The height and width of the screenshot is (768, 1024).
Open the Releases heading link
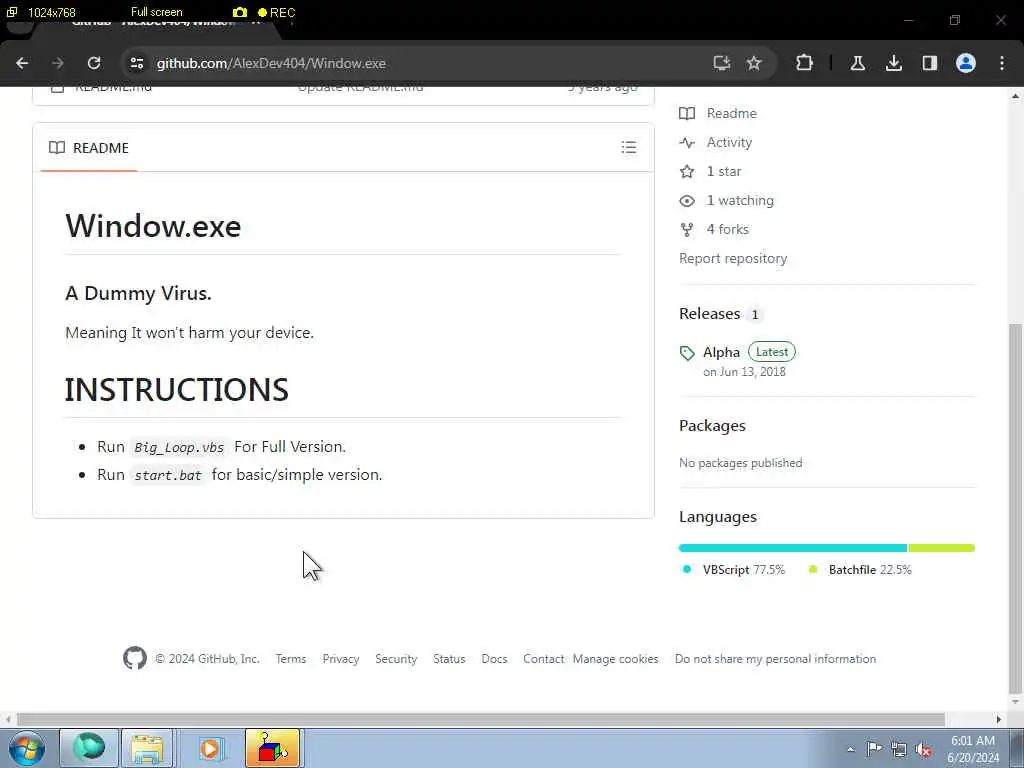click(709, 313)
